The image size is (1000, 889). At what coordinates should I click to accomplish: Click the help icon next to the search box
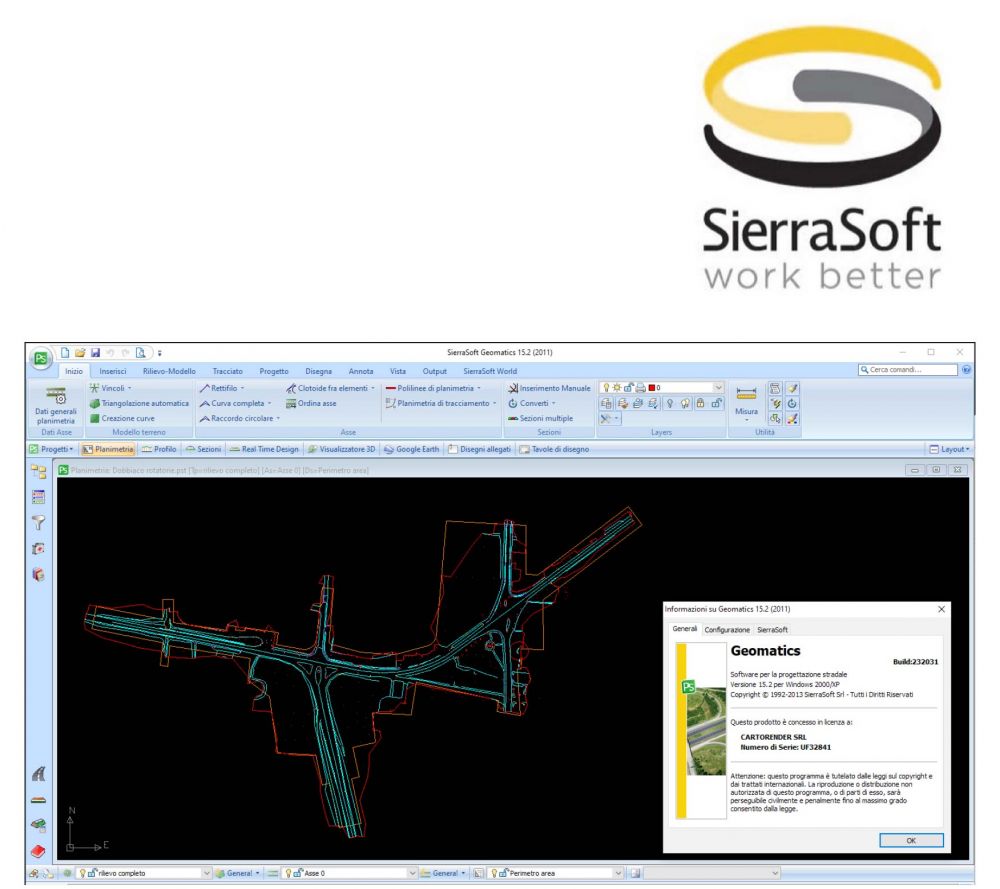[966, 370]
